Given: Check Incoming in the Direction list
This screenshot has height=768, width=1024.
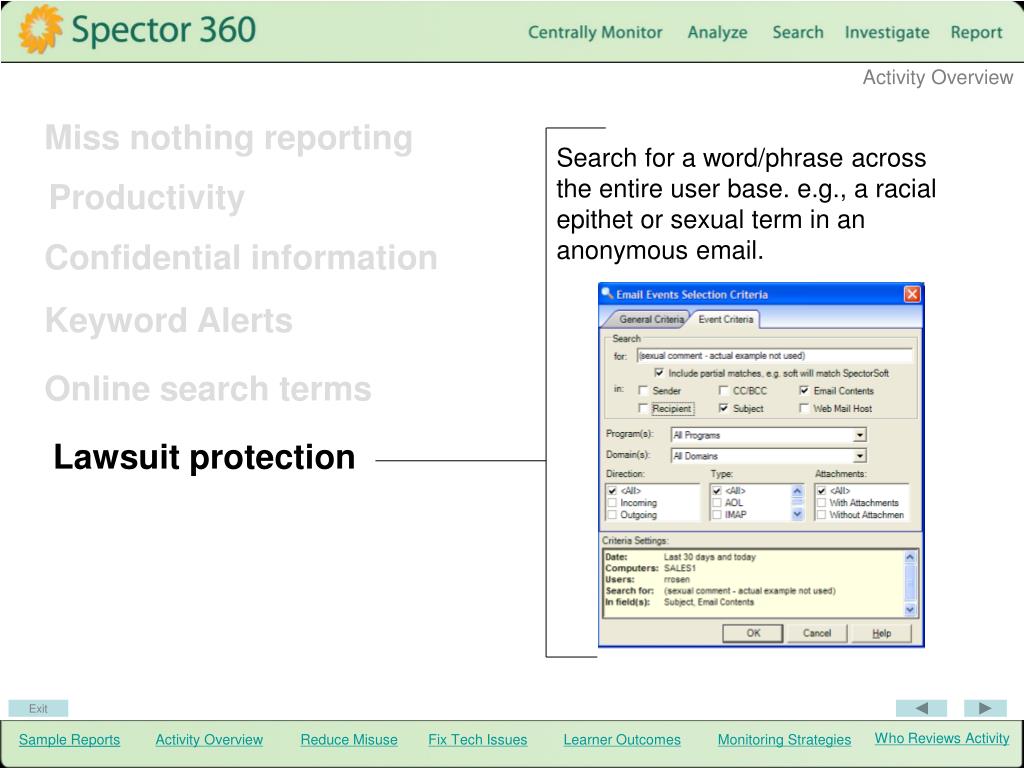Looking at the screenshot, I should pos(612,503).
